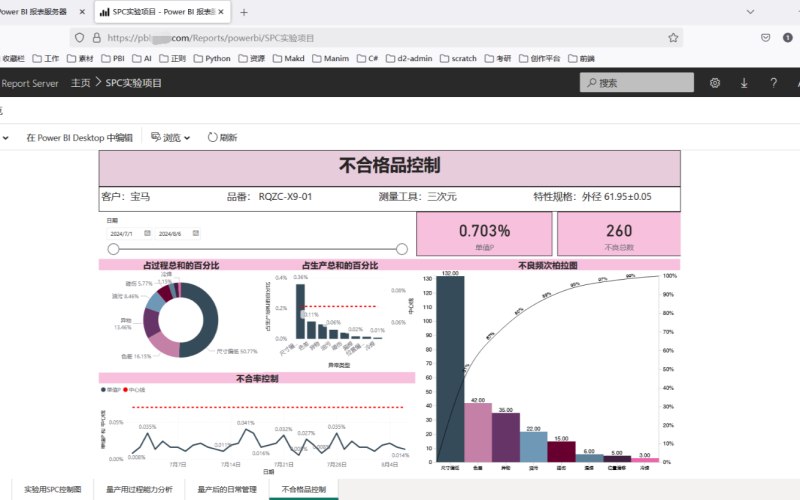Click the right date slider handle
The height and width of the screenshot is (500, 800).
point(402,249)
